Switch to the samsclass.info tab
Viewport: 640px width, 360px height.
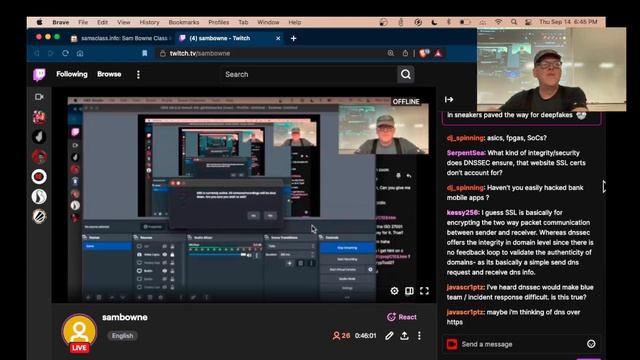[x=122, y=38]
